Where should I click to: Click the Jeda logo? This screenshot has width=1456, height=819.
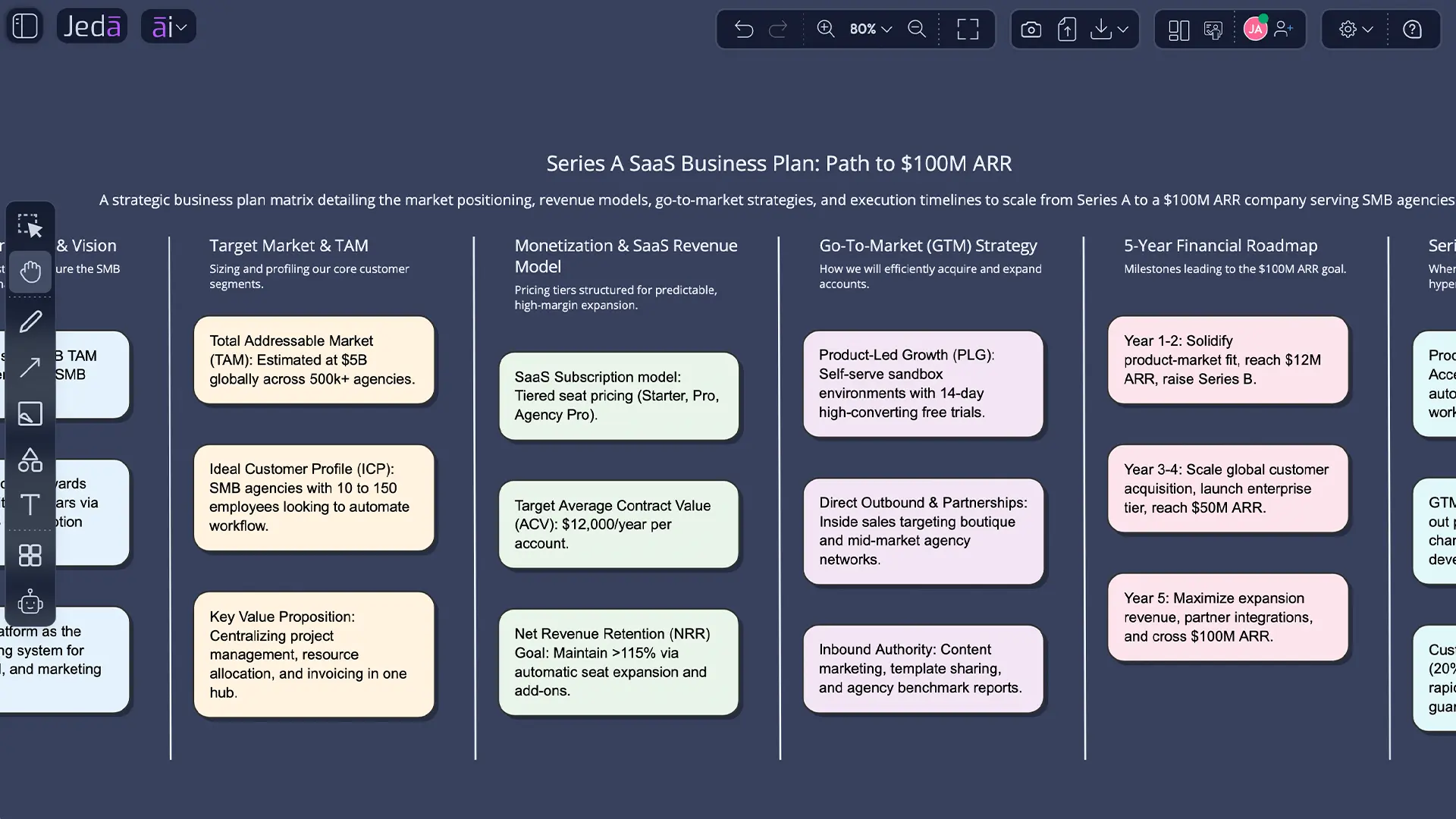click(92, 27)
